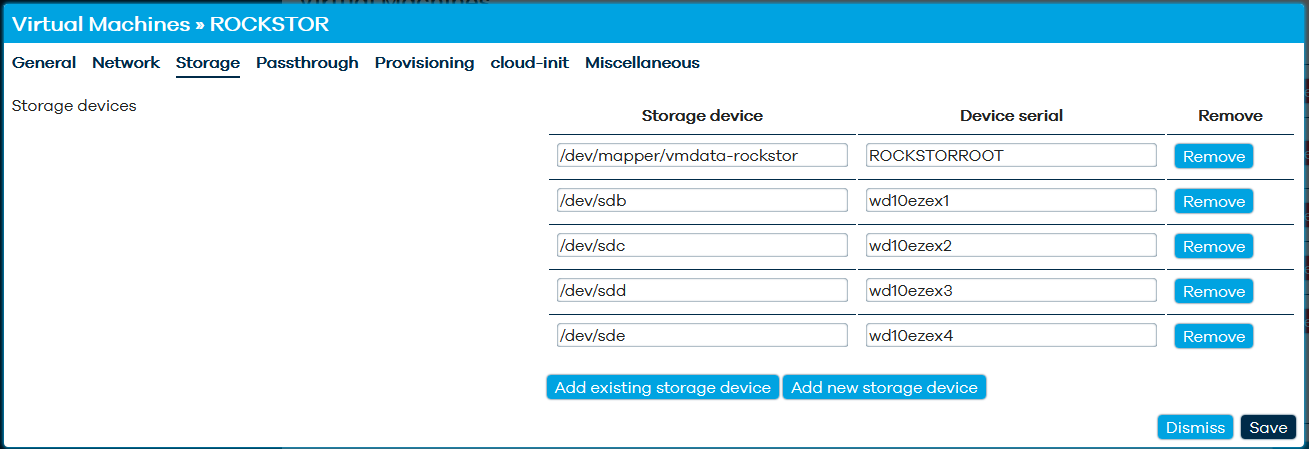This screenshot has width=1309, height=449.
Task: Click Add existing storage device button
Action: (x=663, y=387)
